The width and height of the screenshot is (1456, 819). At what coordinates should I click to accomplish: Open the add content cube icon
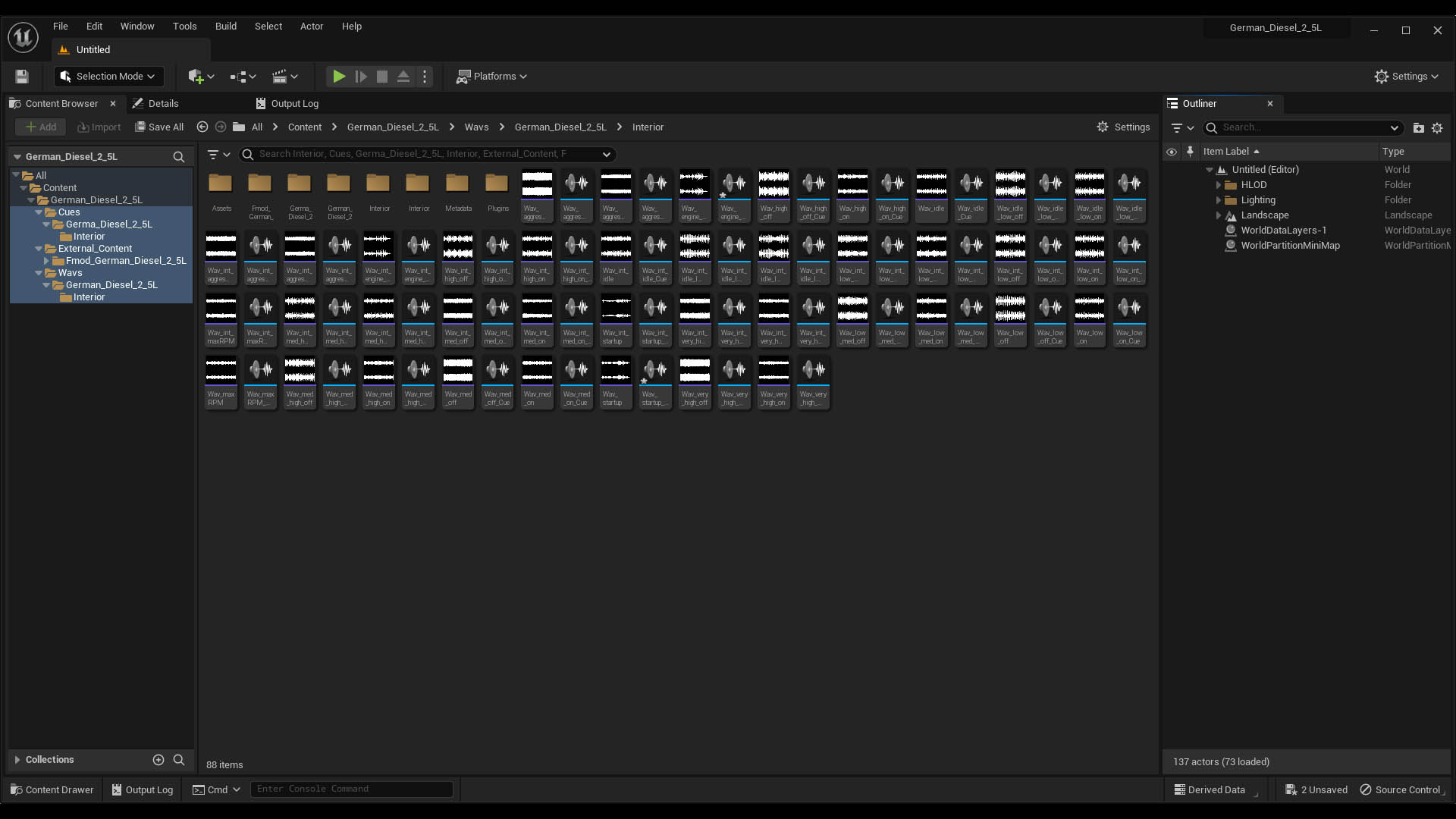pyautogui.click(x=196, y=77)
